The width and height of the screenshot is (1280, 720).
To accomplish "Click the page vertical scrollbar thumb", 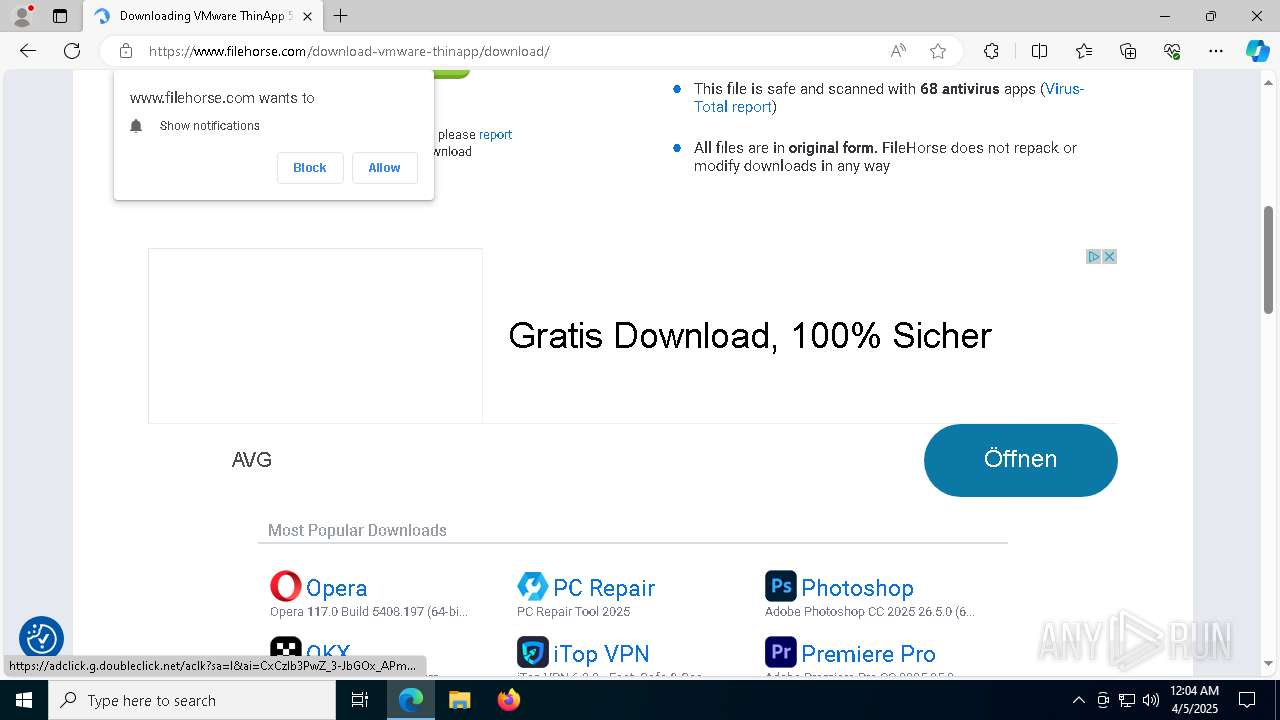I will pyautogui.click(x=1268, y=260).
